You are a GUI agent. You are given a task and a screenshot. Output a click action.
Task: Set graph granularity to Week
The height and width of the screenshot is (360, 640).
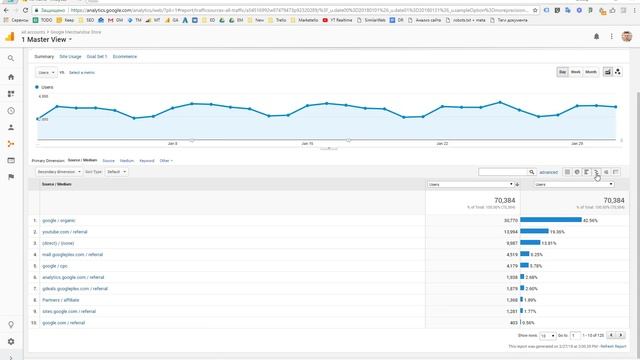coord(576,72)
